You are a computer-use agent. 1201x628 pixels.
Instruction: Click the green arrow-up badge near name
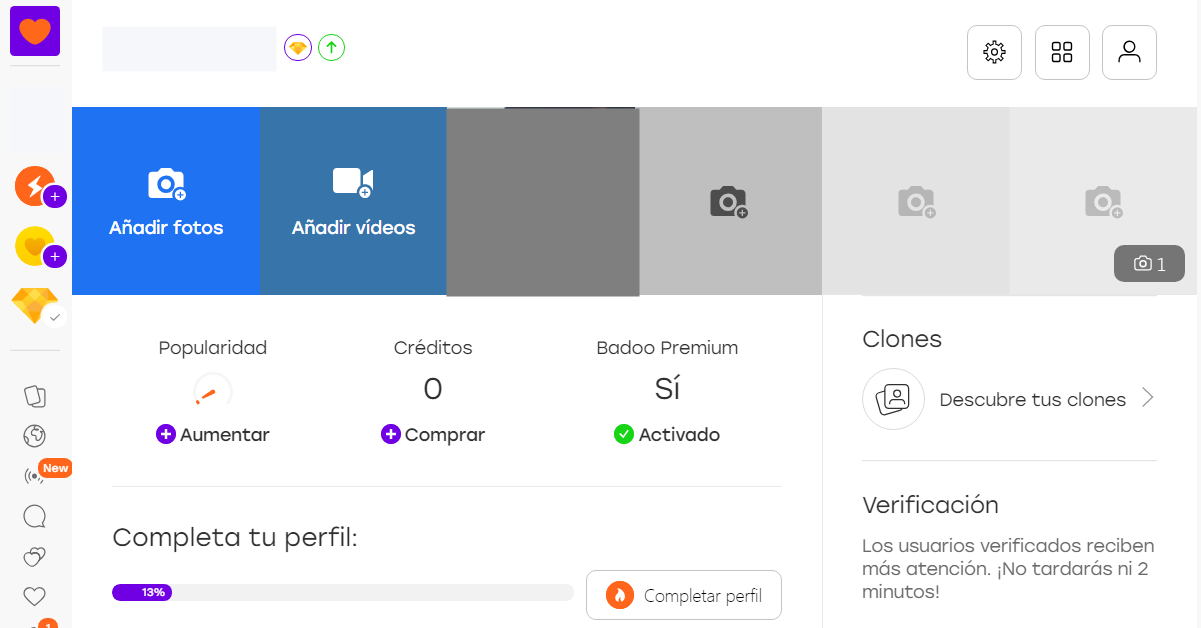[x=331, y=47]
